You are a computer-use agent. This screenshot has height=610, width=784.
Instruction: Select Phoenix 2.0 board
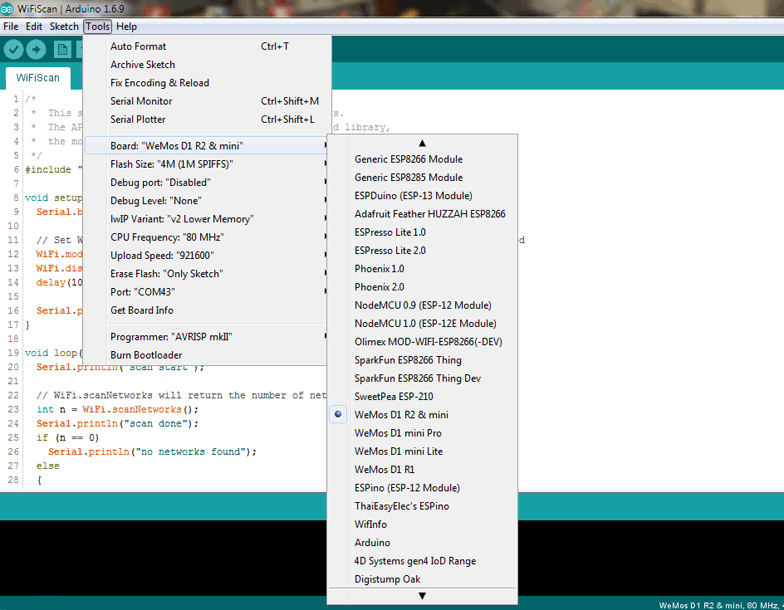pos(422,287)
